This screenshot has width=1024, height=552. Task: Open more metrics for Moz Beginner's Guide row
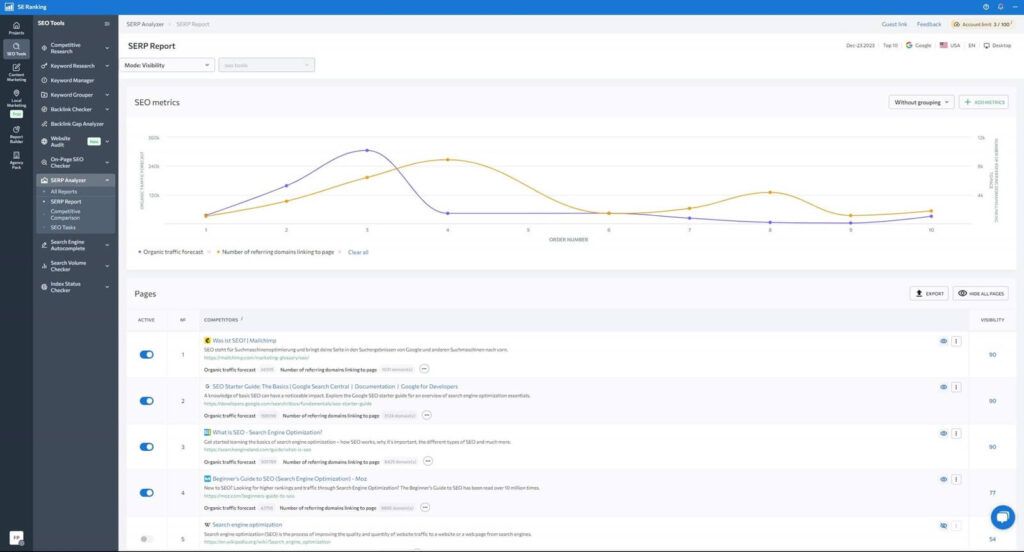(x=425, y=507)
